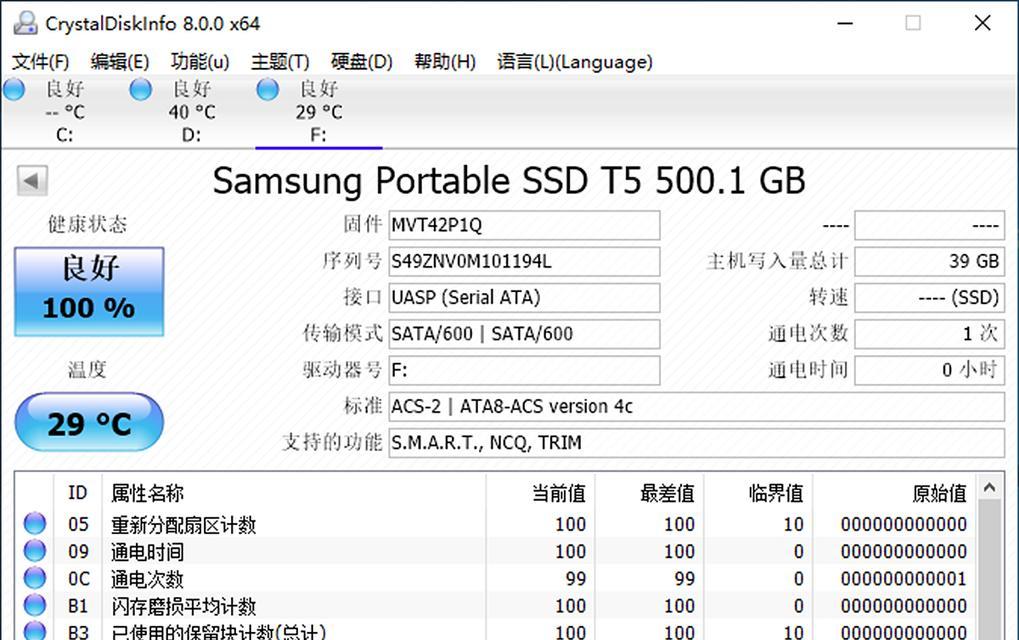Click the drive letter field showing F:
Viewport: 1019px width, 640px height.
pos(524,370)
